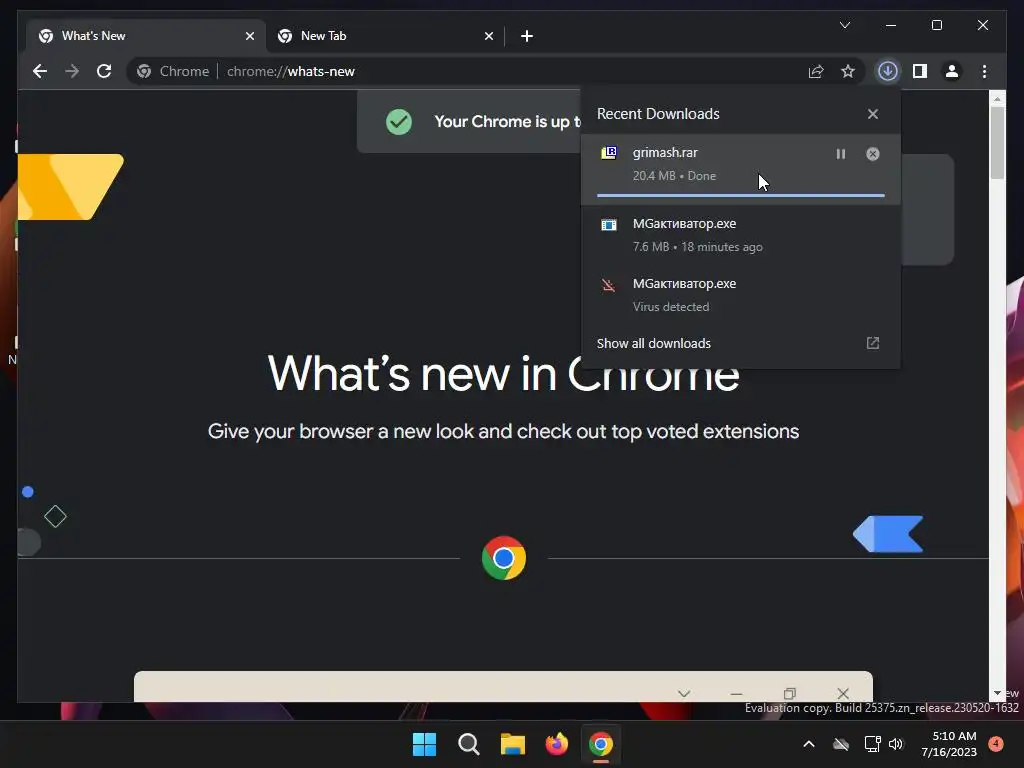Pause the grimash.rar download
The image size is (1024, 768).
(x=840, y=154)
